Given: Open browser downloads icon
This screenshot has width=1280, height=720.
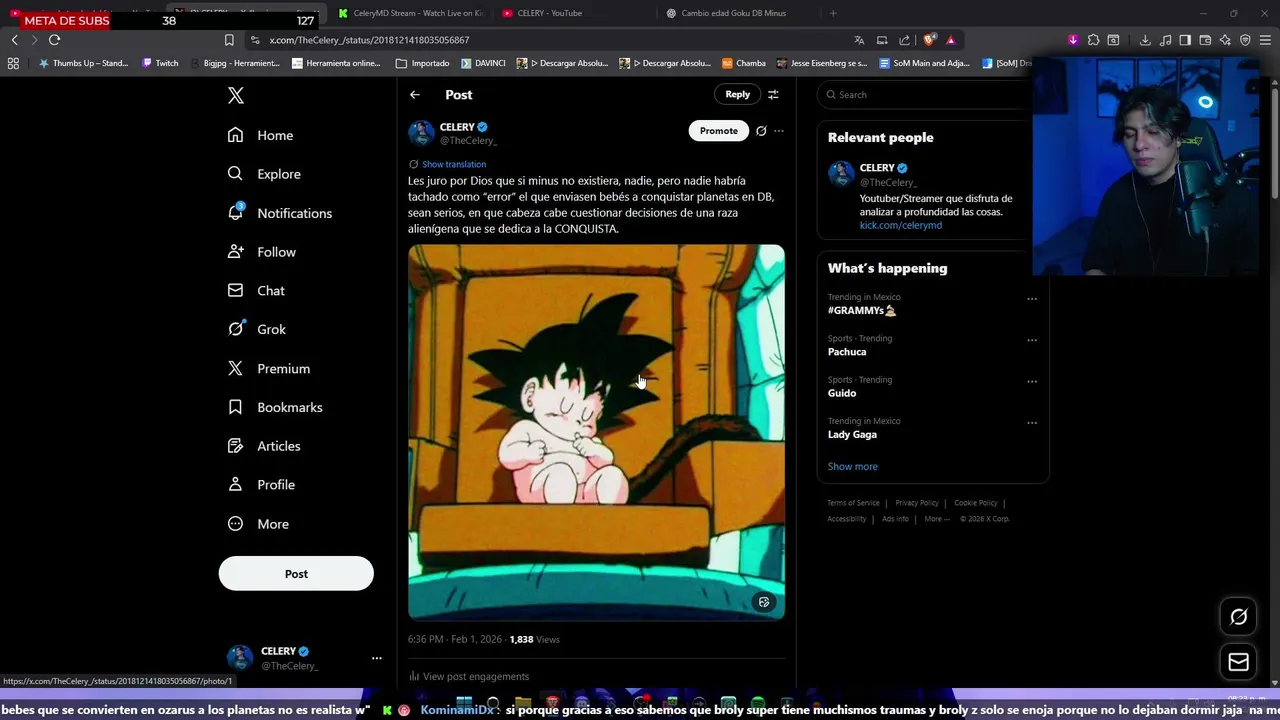Looking at the screenshot, I should (x=1145, y=40).
